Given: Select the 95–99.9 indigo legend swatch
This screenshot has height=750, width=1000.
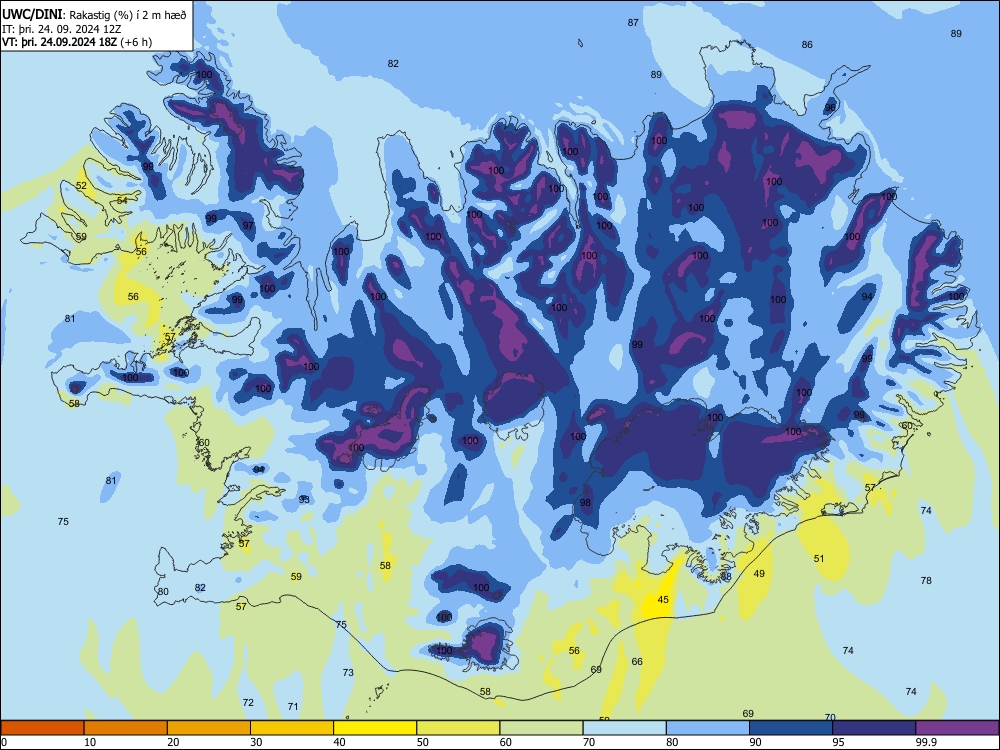Looking at the screenshot, I should [874, 728].
